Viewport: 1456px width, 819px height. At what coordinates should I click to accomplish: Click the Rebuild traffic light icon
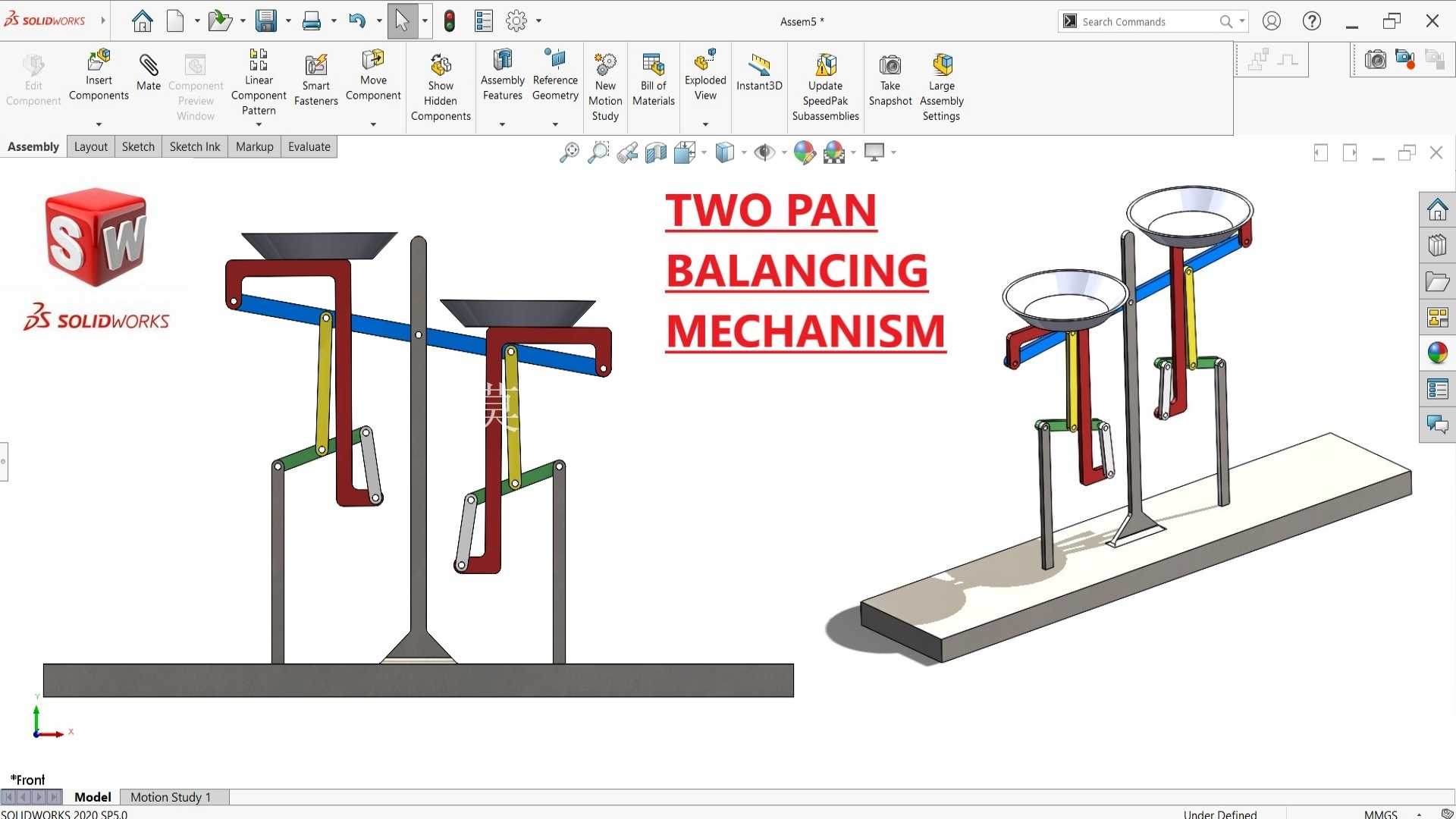[x=450, y=20]
